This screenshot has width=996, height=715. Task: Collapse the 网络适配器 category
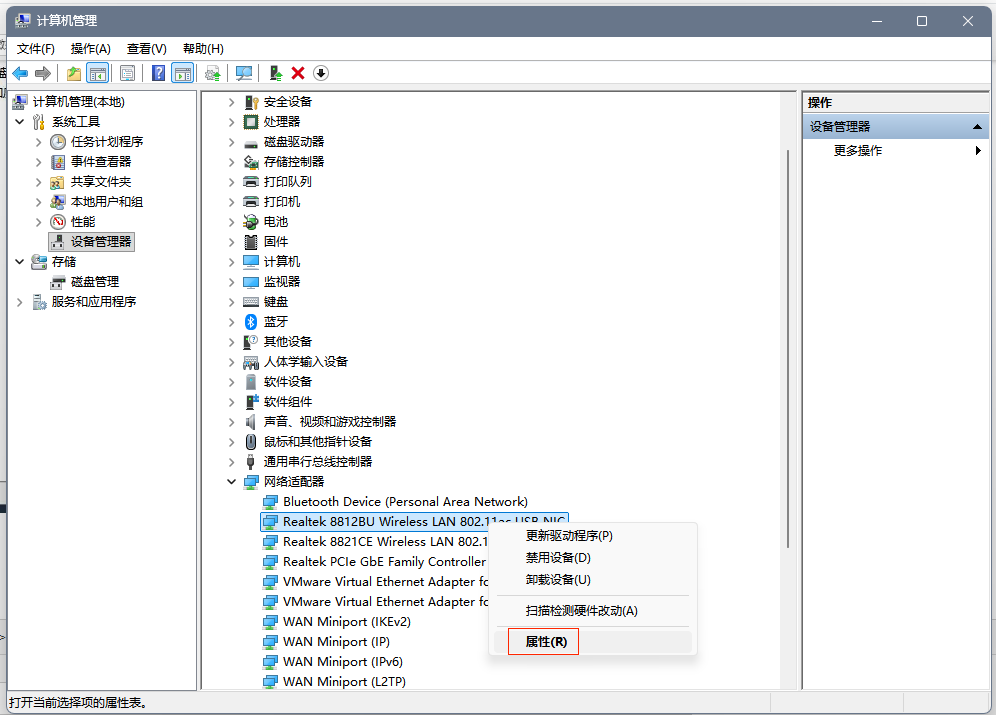coord(231,482)
